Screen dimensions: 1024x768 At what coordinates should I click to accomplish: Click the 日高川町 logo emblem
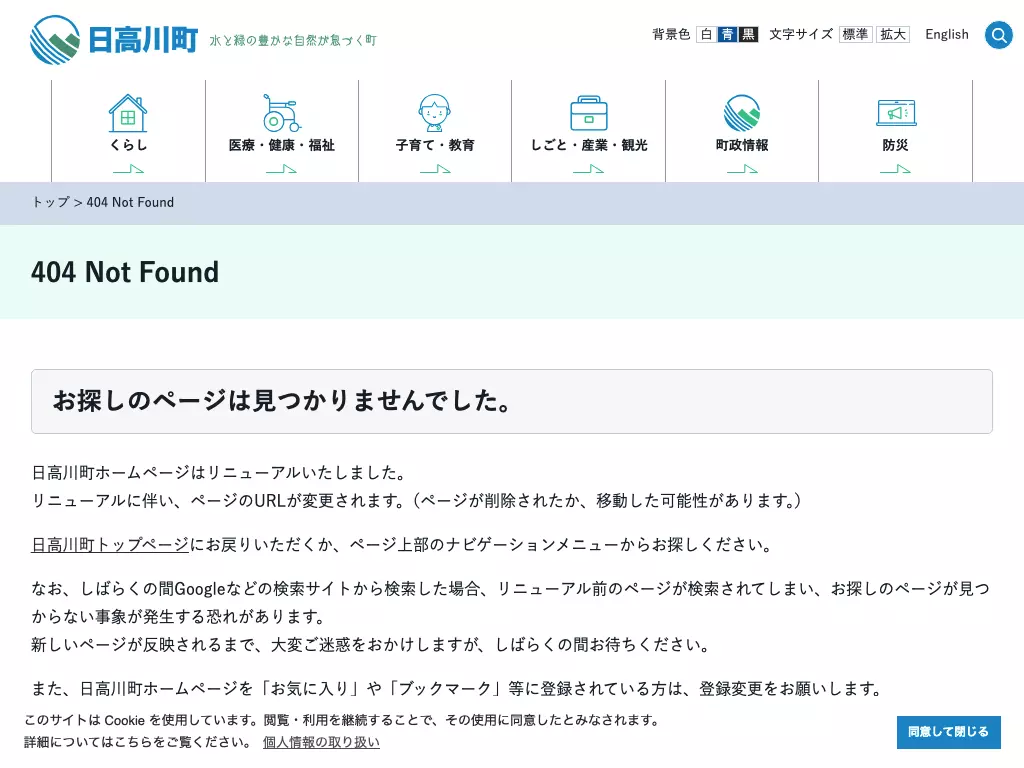click(x=55, y=40)
